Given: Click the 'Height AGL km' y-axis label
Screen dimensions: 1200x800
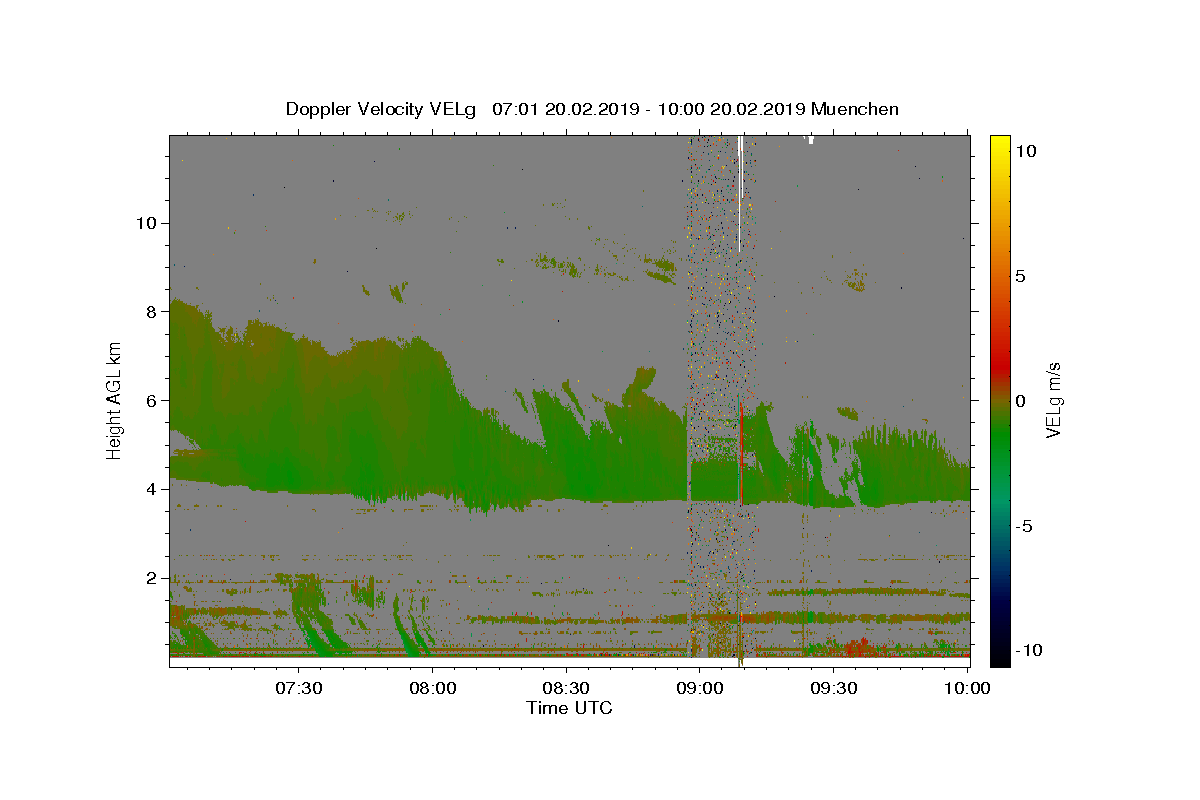Looking at the screenshot, I should (115, 401).
